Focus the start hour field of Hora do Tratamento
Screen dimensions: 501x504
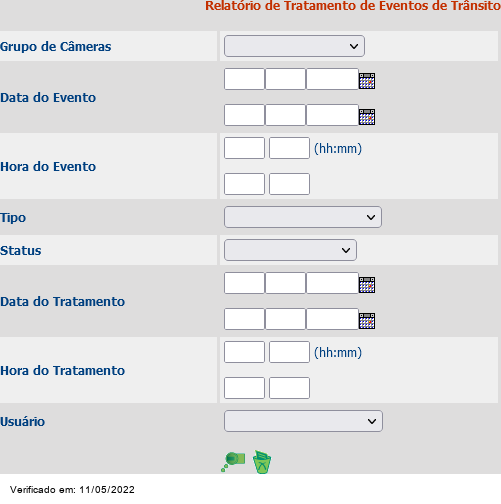point(244,352)
